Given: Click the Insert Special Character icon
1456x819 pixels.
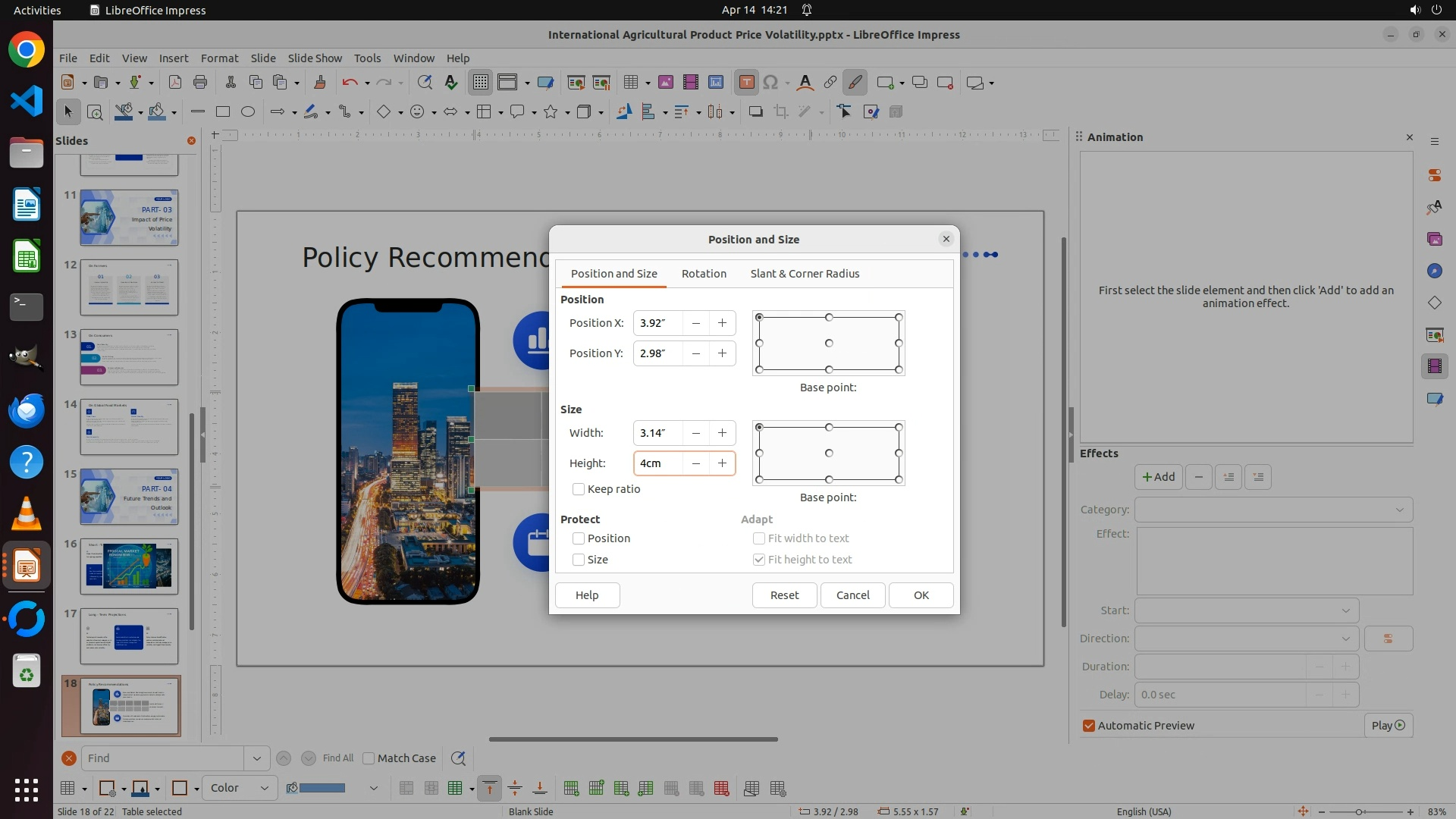Looking at the screenshot, I should (770, 83).
